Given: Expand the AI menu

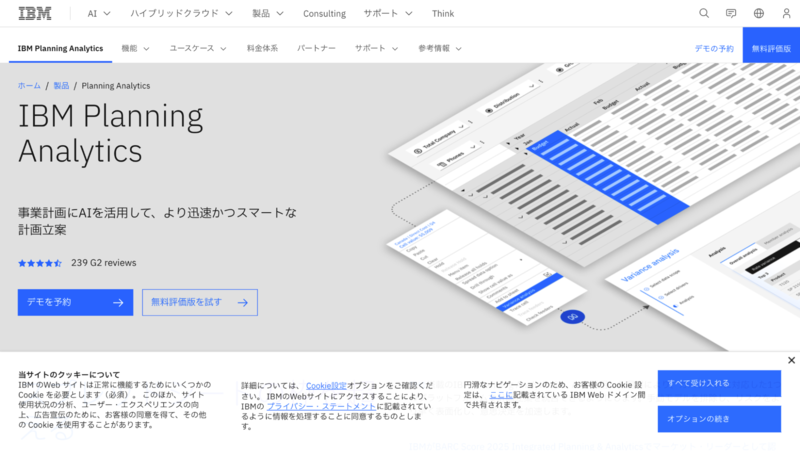Looking at the screenshot, I should 99,14.
